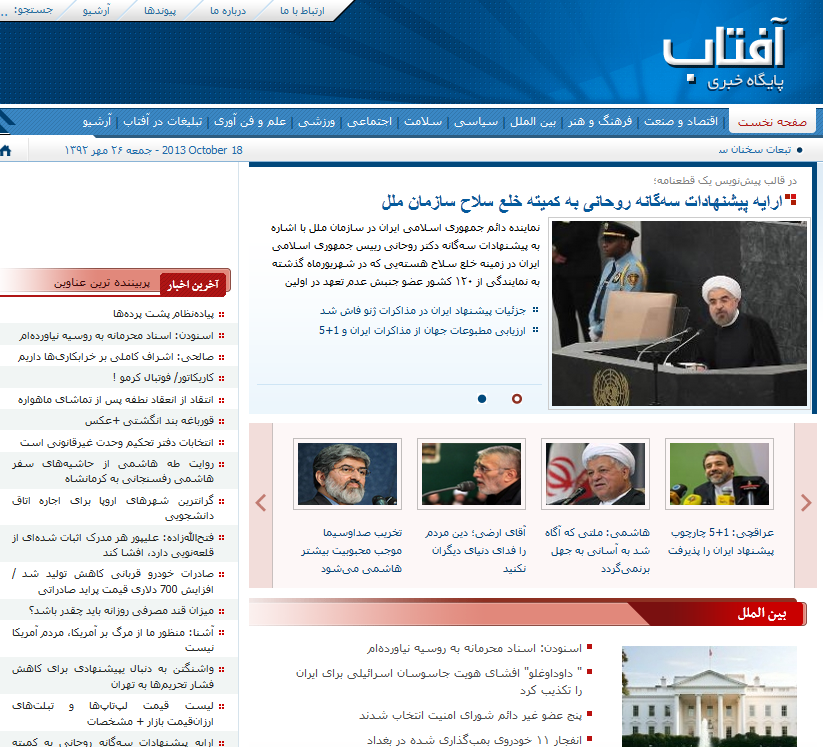Open تبلیغات در آفتاب in the navigation bar

(163, 121)
